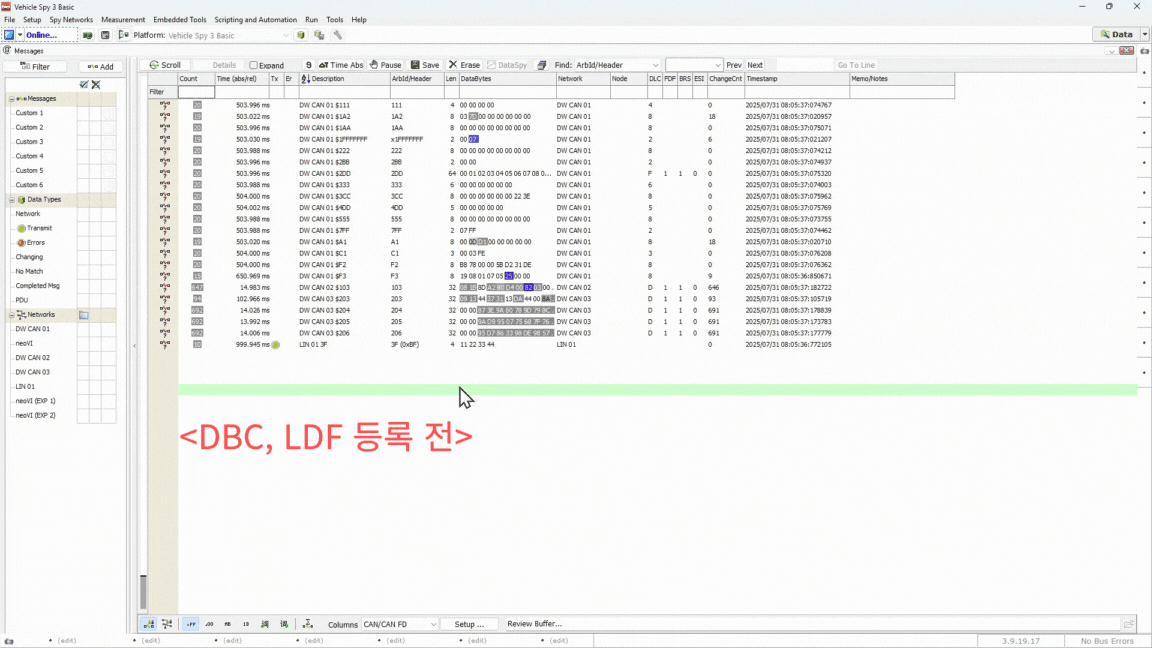Click the vertical scrollbar thumb at left of the message list
The height and width of the screenshot is (648, 1152).
pyautogui.click(x=143, y=591)
